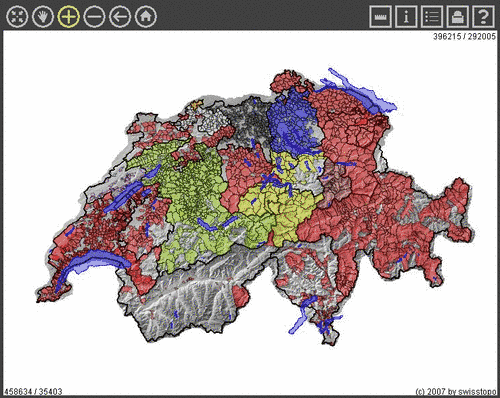The width and height of the screenshot is (500, 398).
Task: Open the ruler measure tool
Action: click(380, 16)
